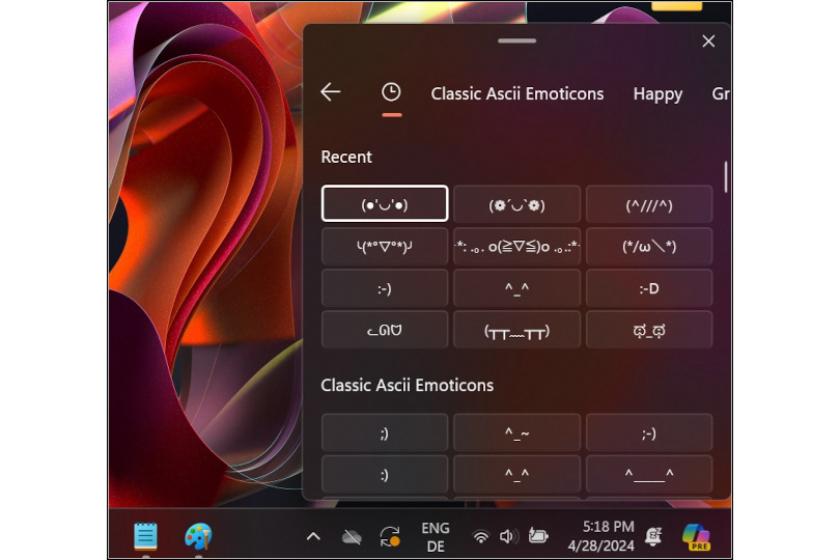Click the battery charging icon
Viewport: 840px width, 560px height.
pyautogui.click(x=538, y=535)
